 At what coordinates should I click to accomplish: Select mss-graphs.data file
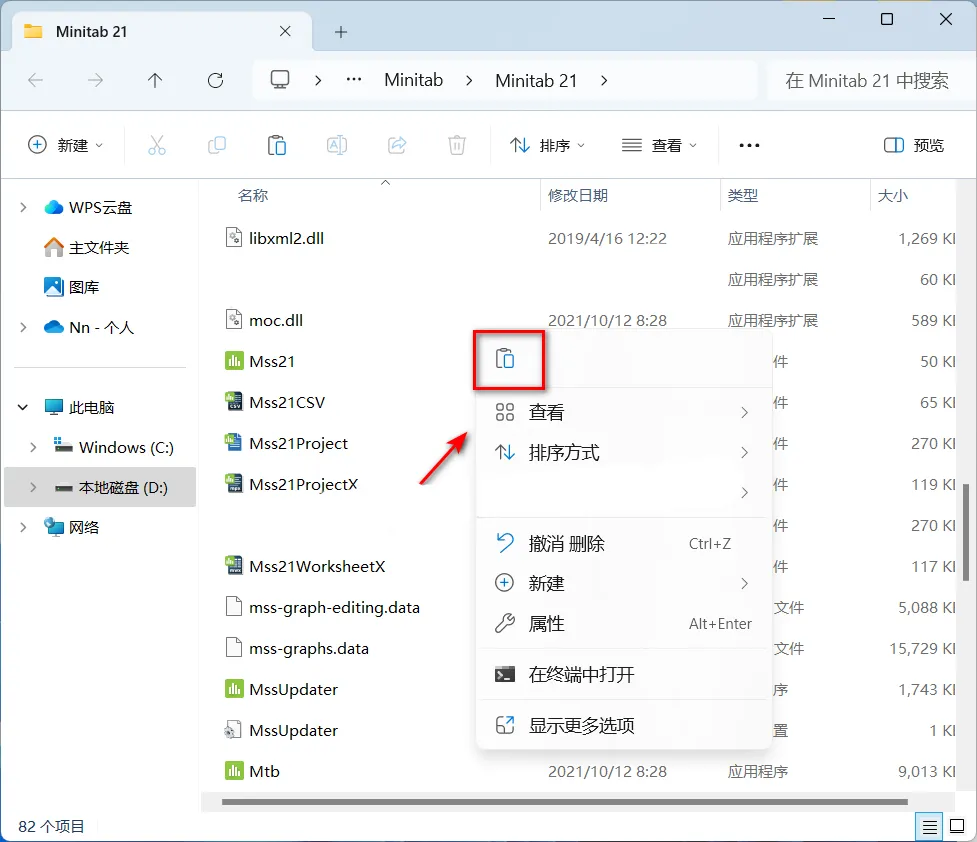[x=297, y=649]
